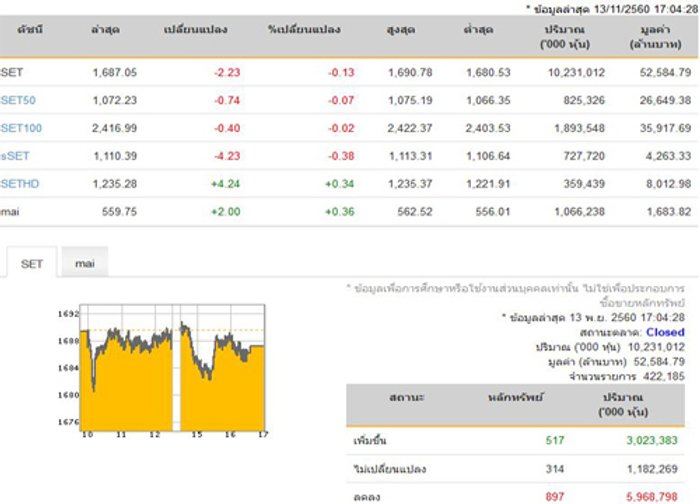Open the SETHD index link
This screenshot has width=700, height=504.
(20, 183)
